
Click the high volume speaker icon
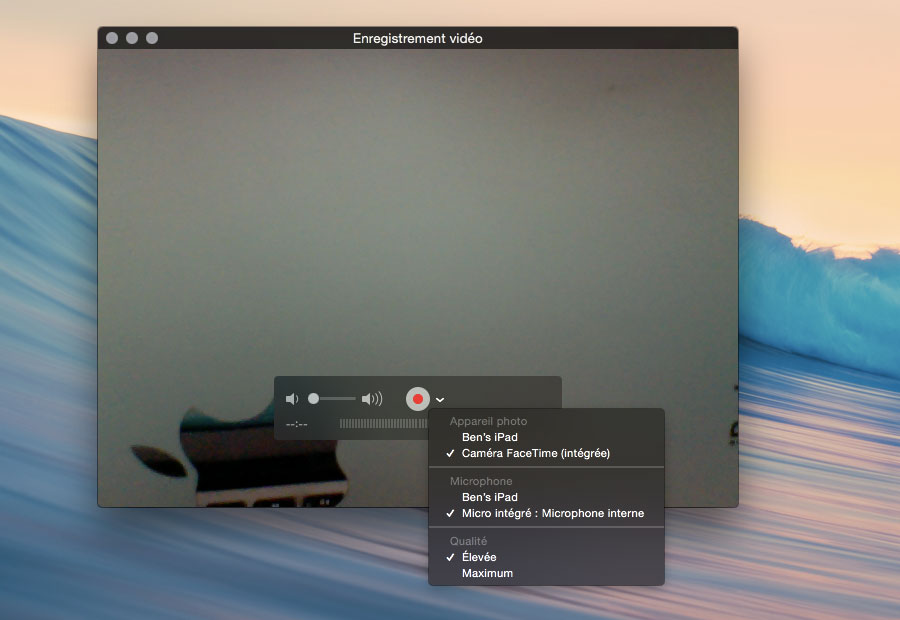point(372,399)
